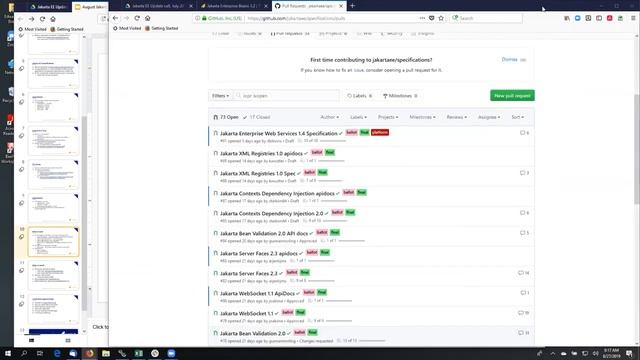This screenshot has width=640, height=360.
Task: Show the 17 Closed pull requests
Action: [256, 117]
